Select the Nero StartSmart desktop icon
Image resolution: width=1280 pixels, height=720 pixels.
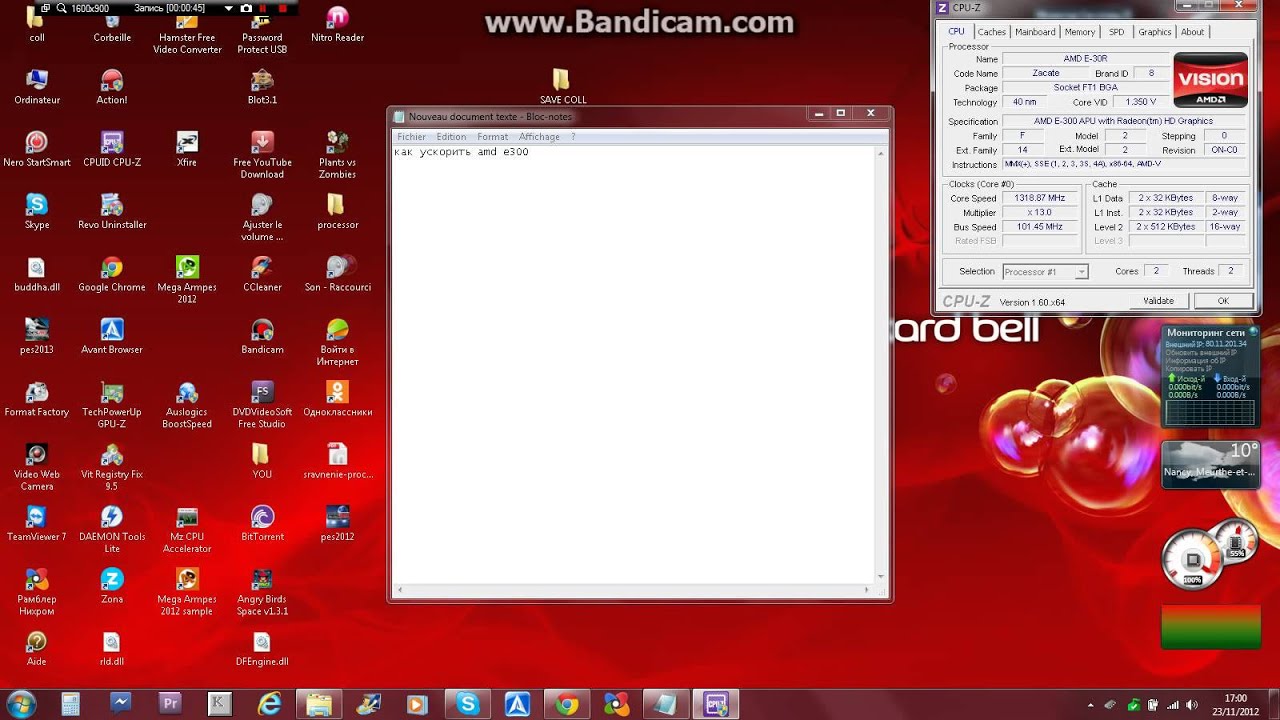point(37,148)
